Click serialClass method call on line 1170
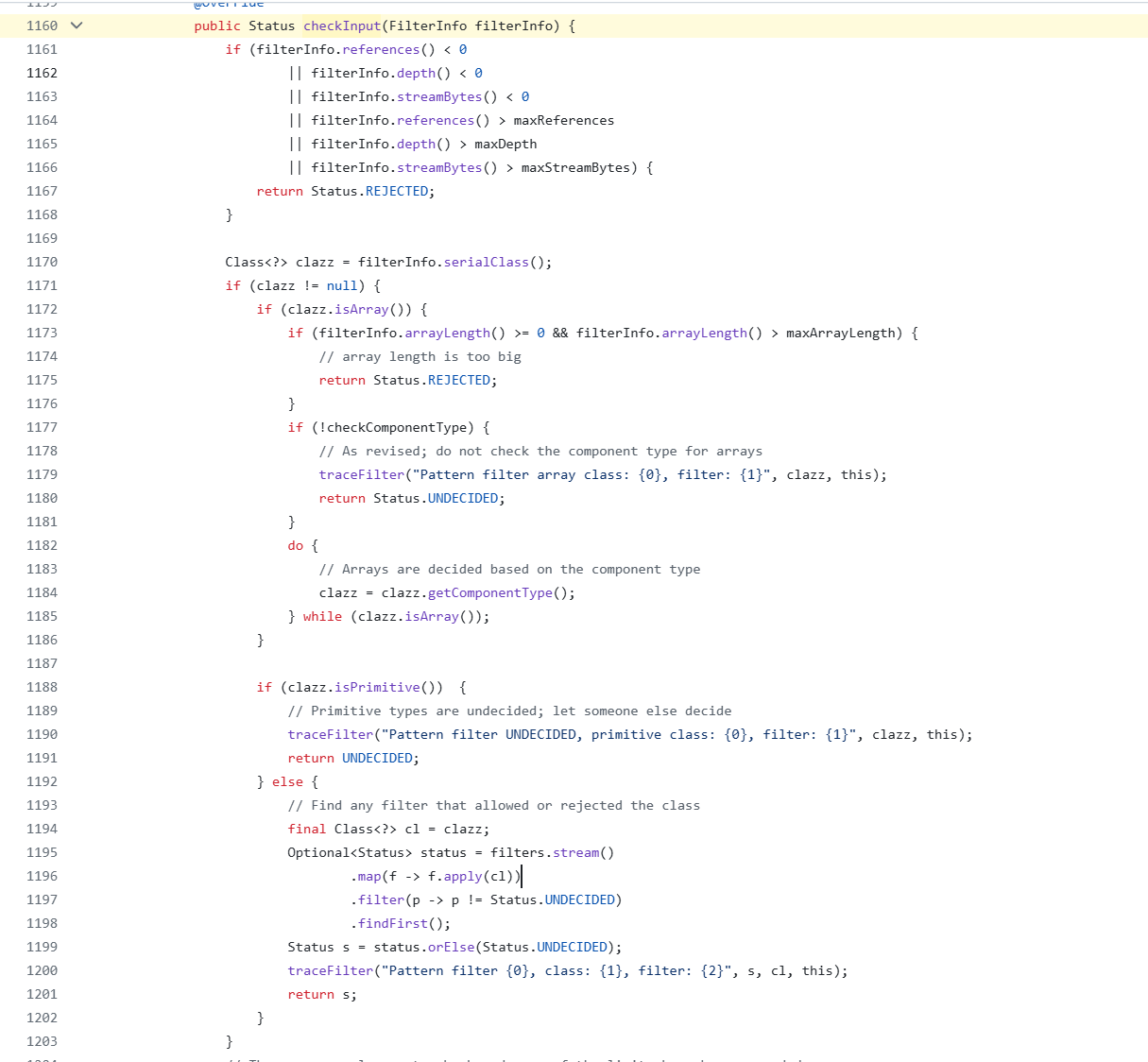The width and height of the screenshot is (1148, 1062). (486, 262)
